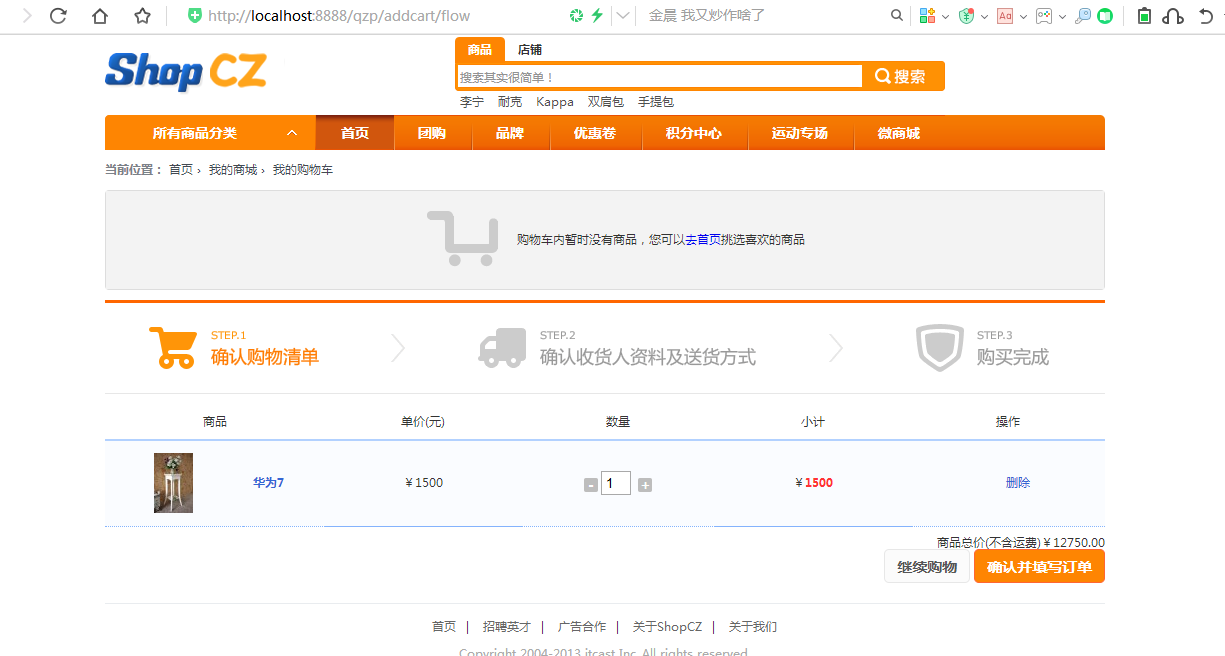Image resolution: width=1225 pixels, height=656 pixels.
Task: Click the browser forward arrow
Action: 26,15
